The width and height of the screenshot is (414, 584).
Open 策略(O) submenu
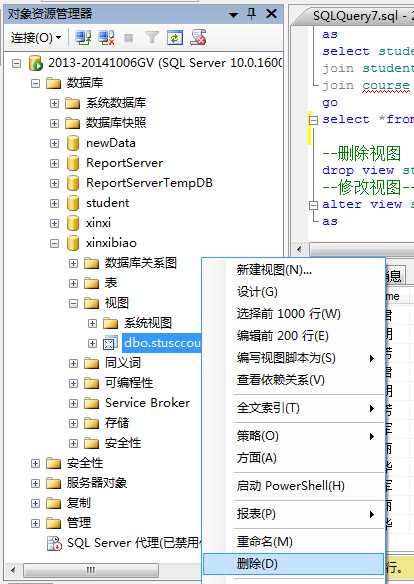[x=294, y=436]
